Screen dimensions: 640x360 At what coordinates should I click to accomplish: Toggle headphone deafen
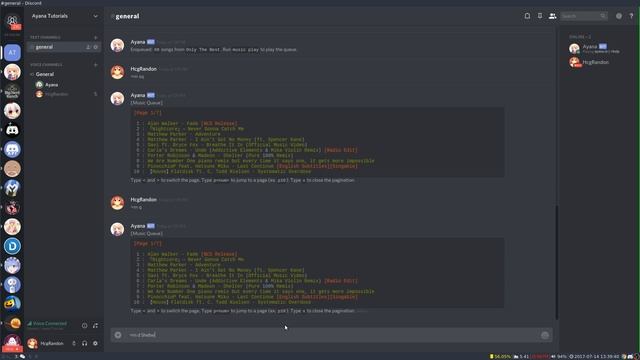[84, 343]
